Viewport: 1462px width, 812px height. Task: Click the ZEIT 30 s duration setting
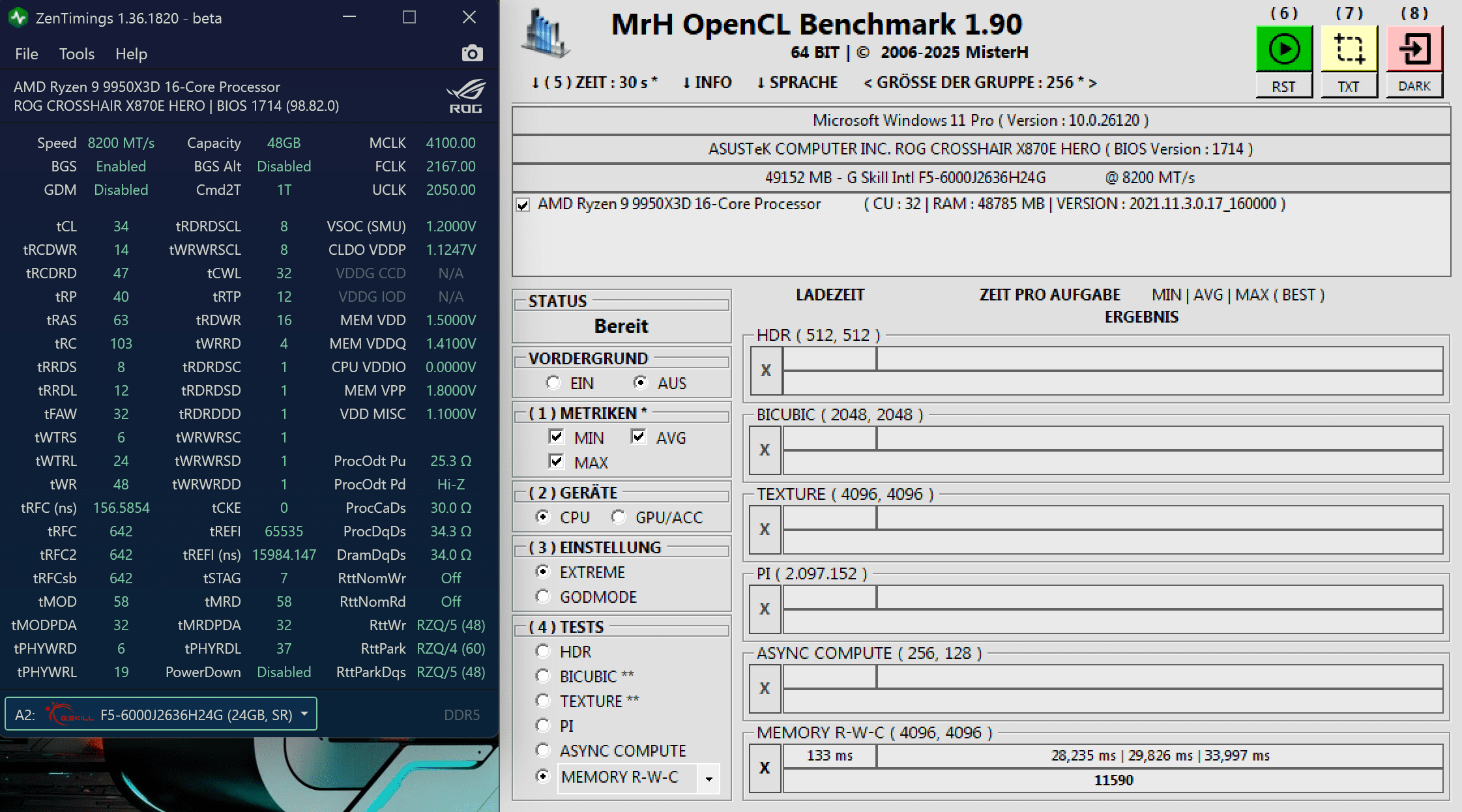click(x=594, y=83)
